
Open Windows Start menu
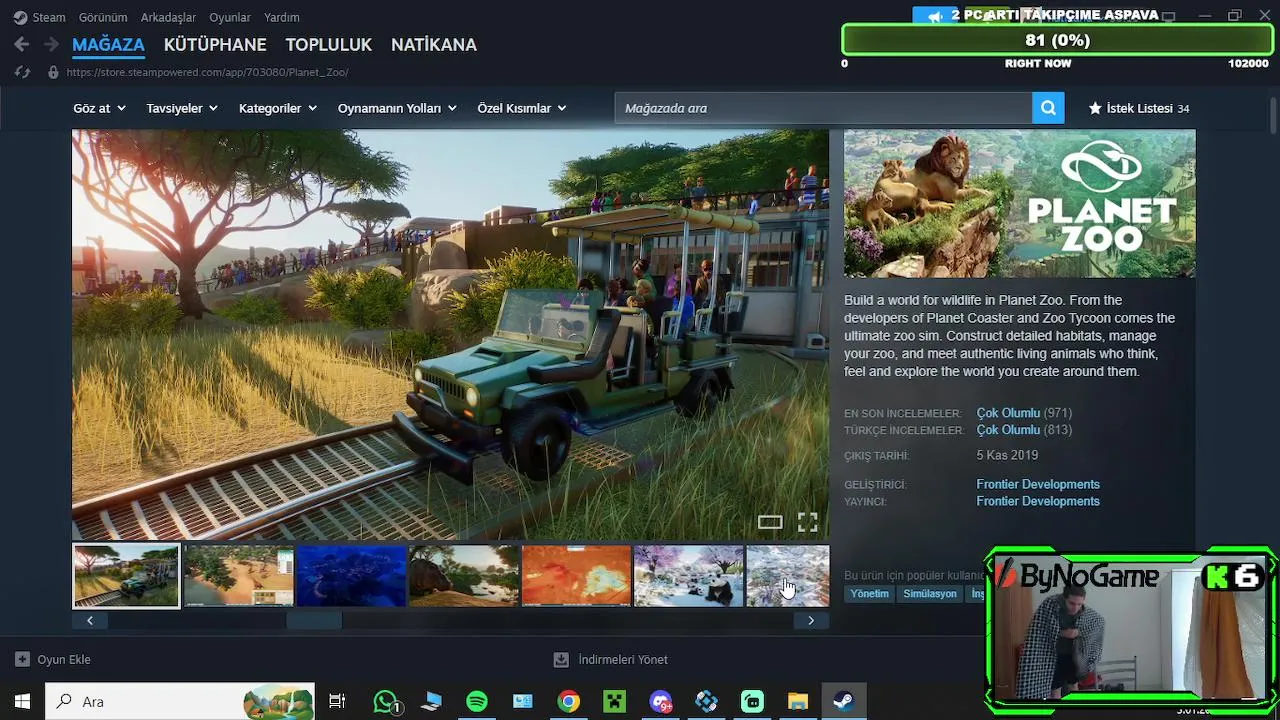click(x=22, y=701)
